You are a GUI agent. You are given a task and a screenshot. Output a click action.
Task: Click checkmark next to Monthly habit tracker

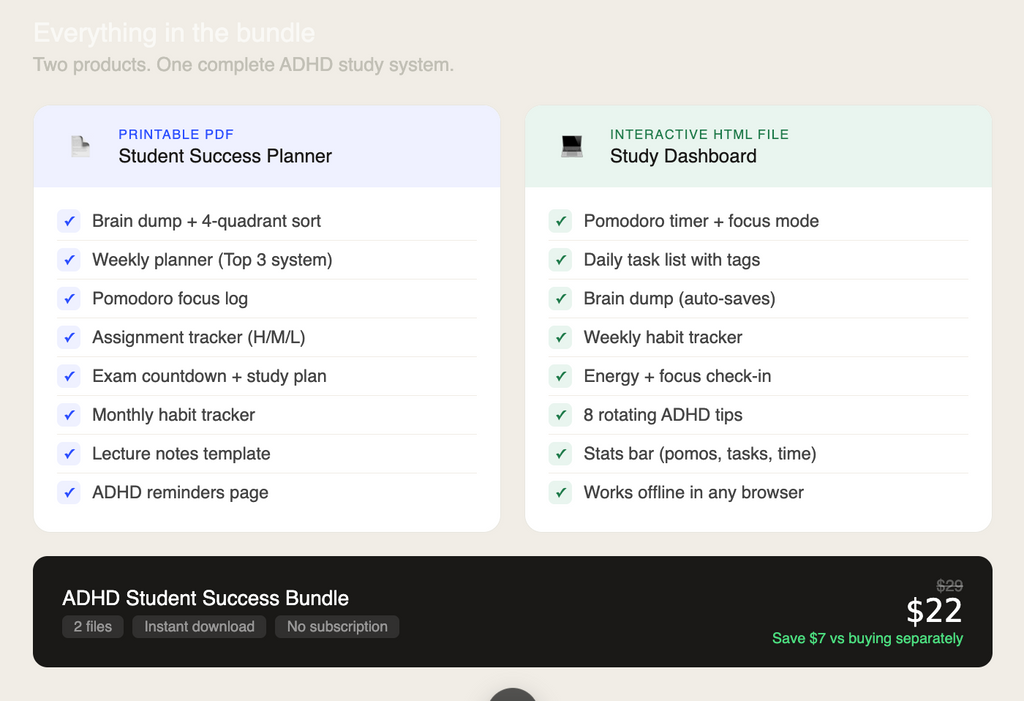click(x=69, y=415)
